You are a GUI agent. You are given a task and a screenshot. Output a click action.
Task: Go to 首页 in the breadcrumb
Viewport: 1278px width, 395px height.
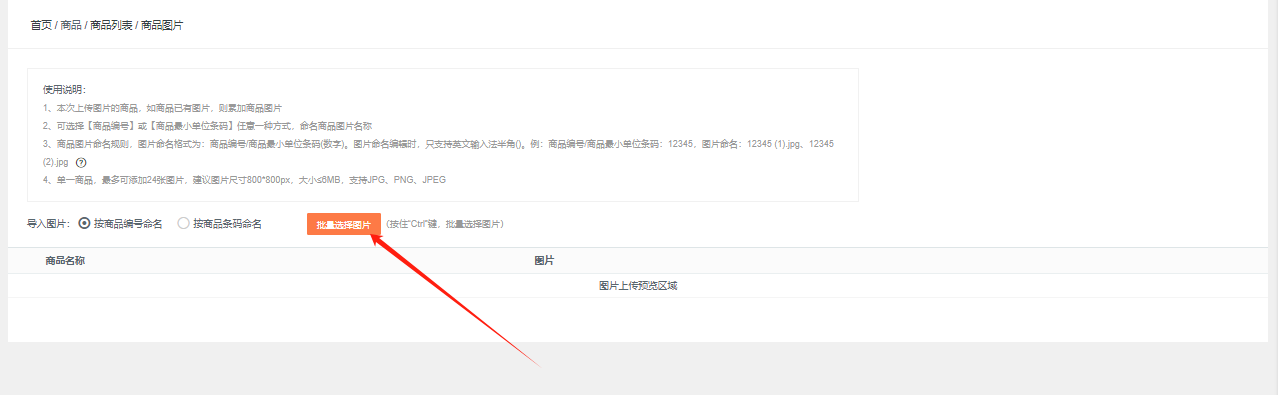(41, 25)
